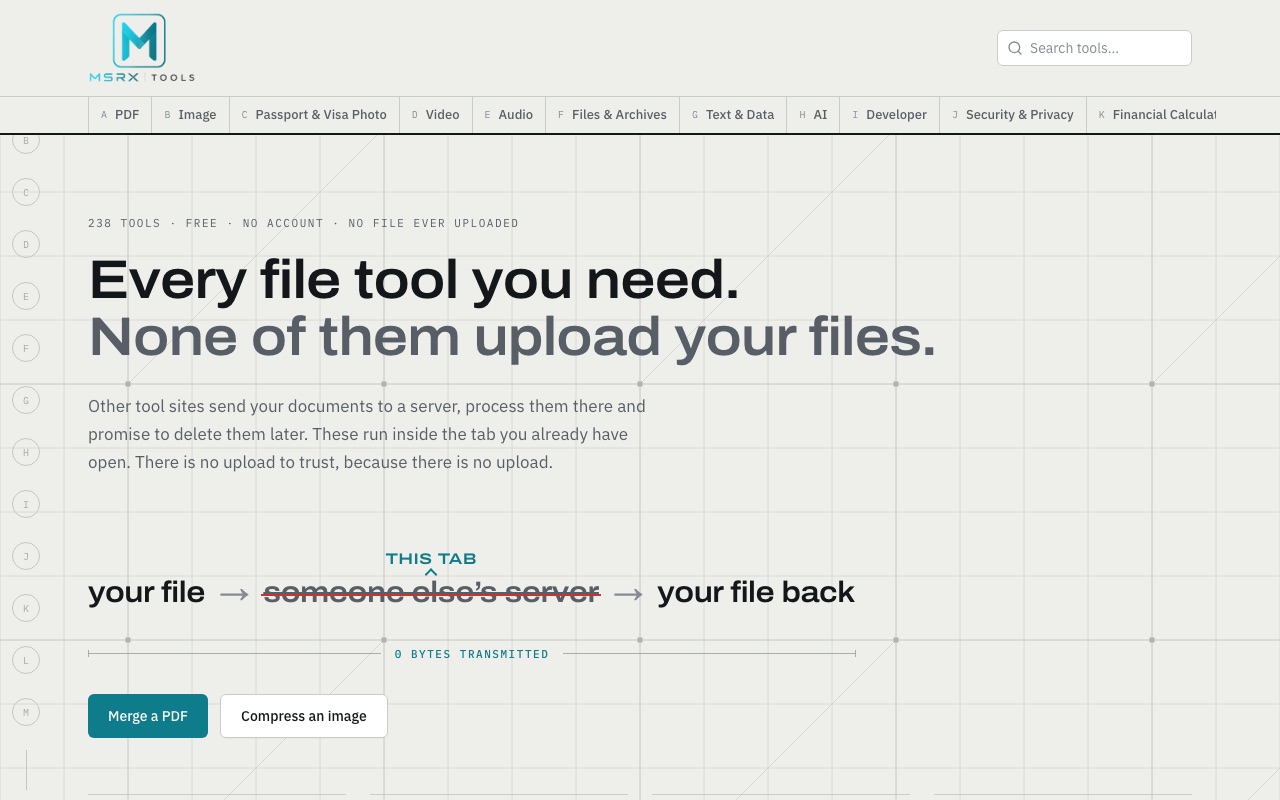Select Passport & Visa Photo tab

[x=314, y=115]
